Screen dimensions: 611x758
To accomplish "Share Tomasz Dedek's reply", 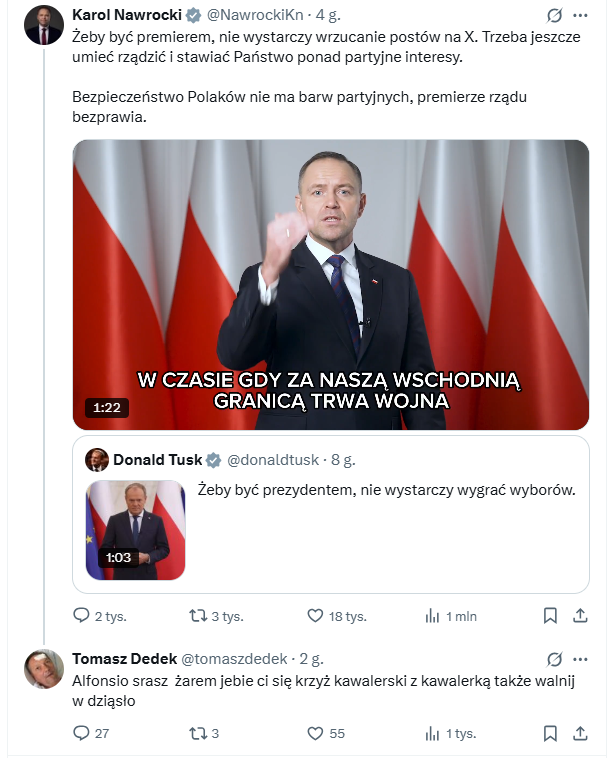I will pyautogui.click(x=579, y=733).
